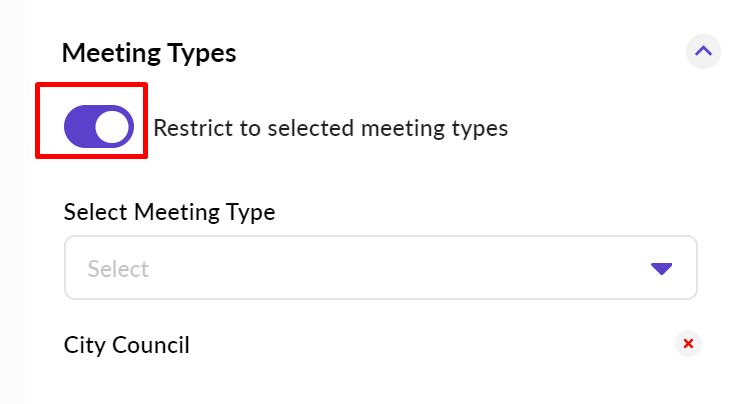
Task: Click the "Restrict to selected meeting types" label
Action: coord(330,128)
